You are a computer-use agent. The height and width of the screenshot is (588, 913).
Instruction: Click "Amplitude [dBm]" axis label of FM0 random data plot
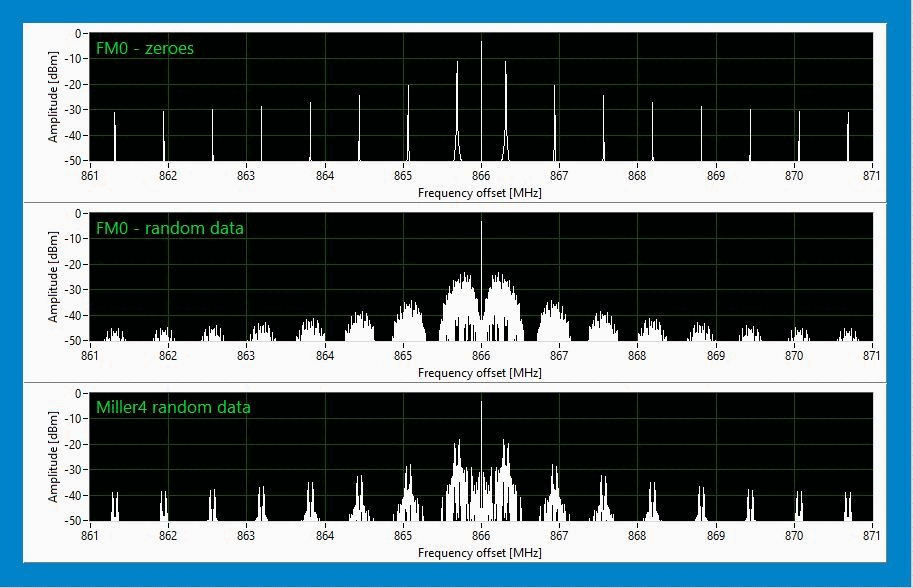coord(54,277)
